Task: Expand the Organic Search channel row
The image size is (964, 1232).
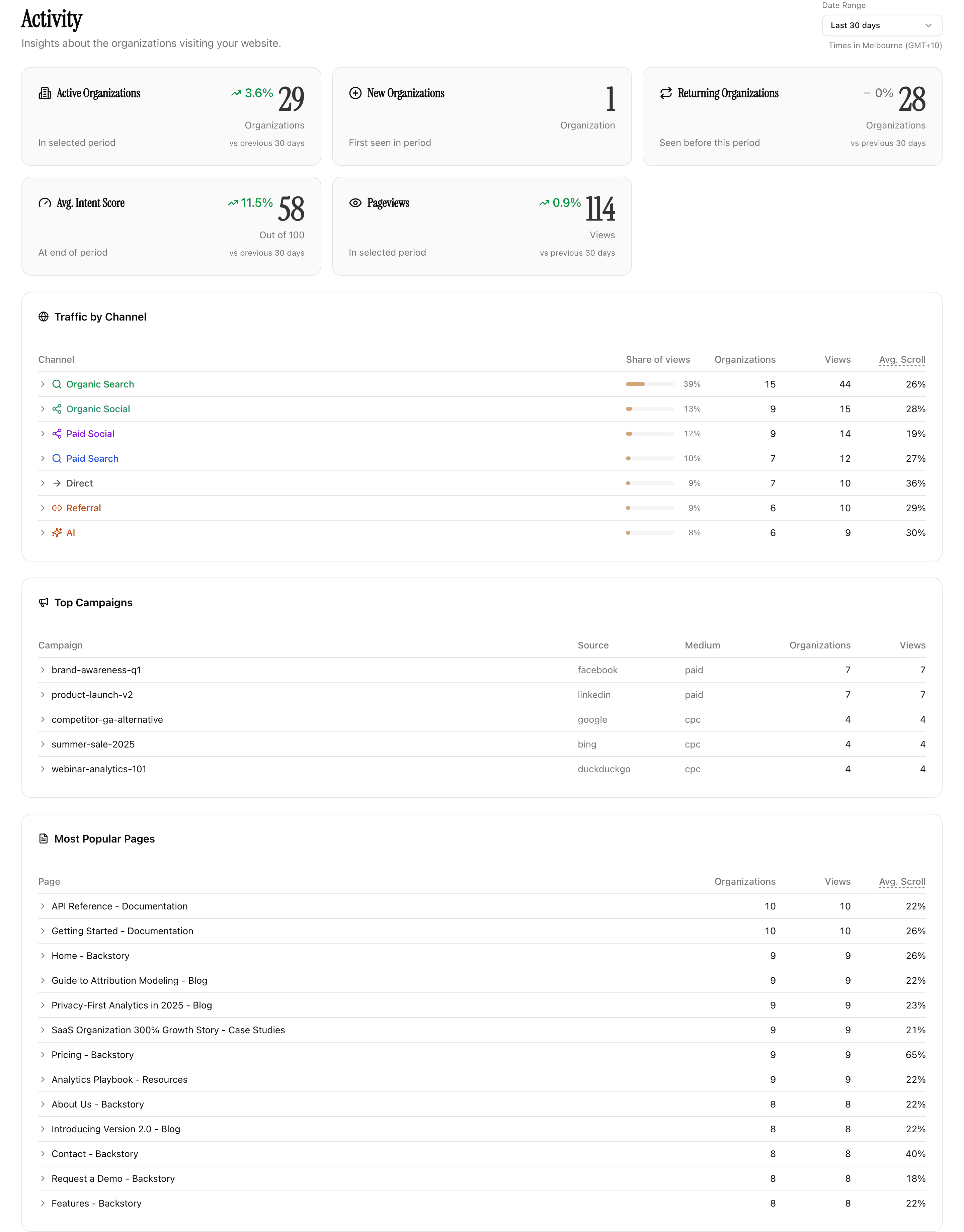Action: (42, 384)
